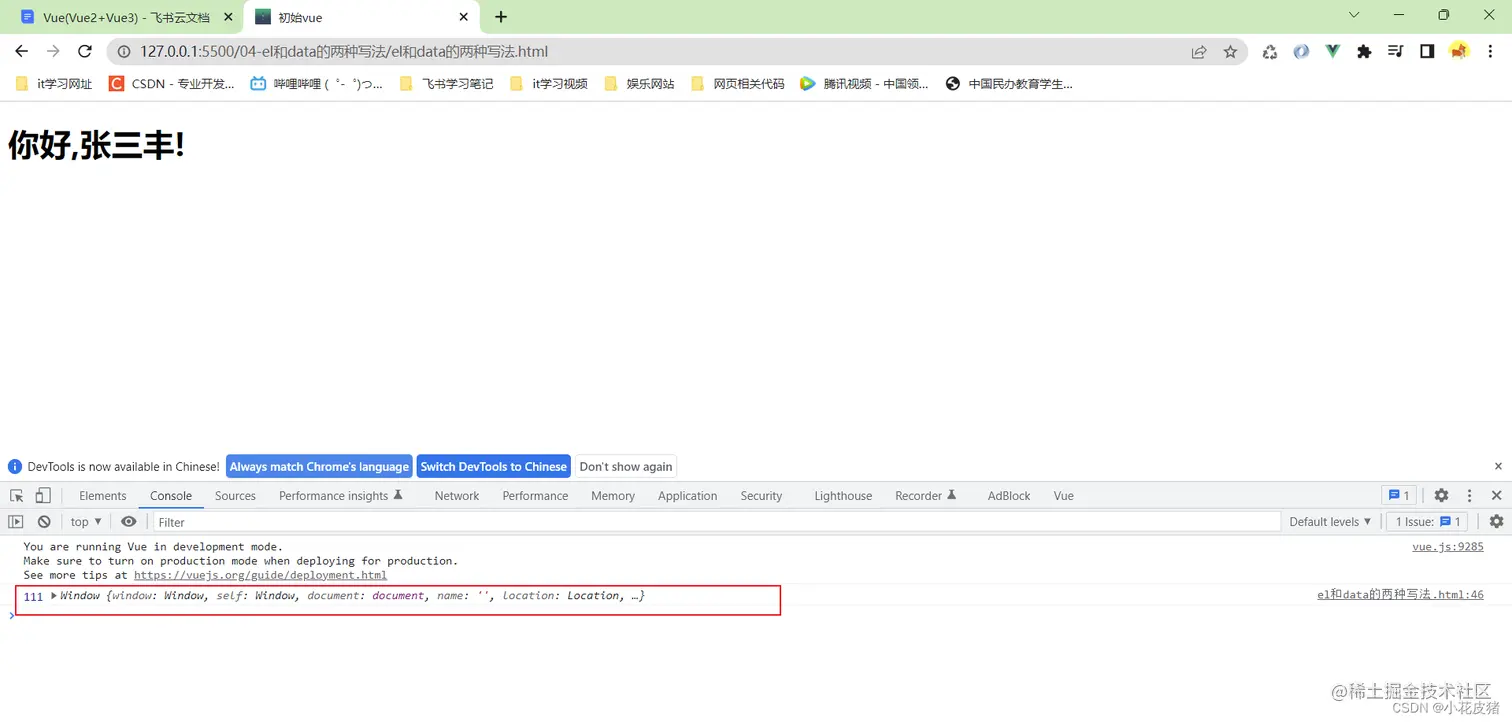The height and width of the screenshot is (722, 1512).
Task: Open the 中国民办教育学生 bookmark
Action: [x=1009, y=84]
